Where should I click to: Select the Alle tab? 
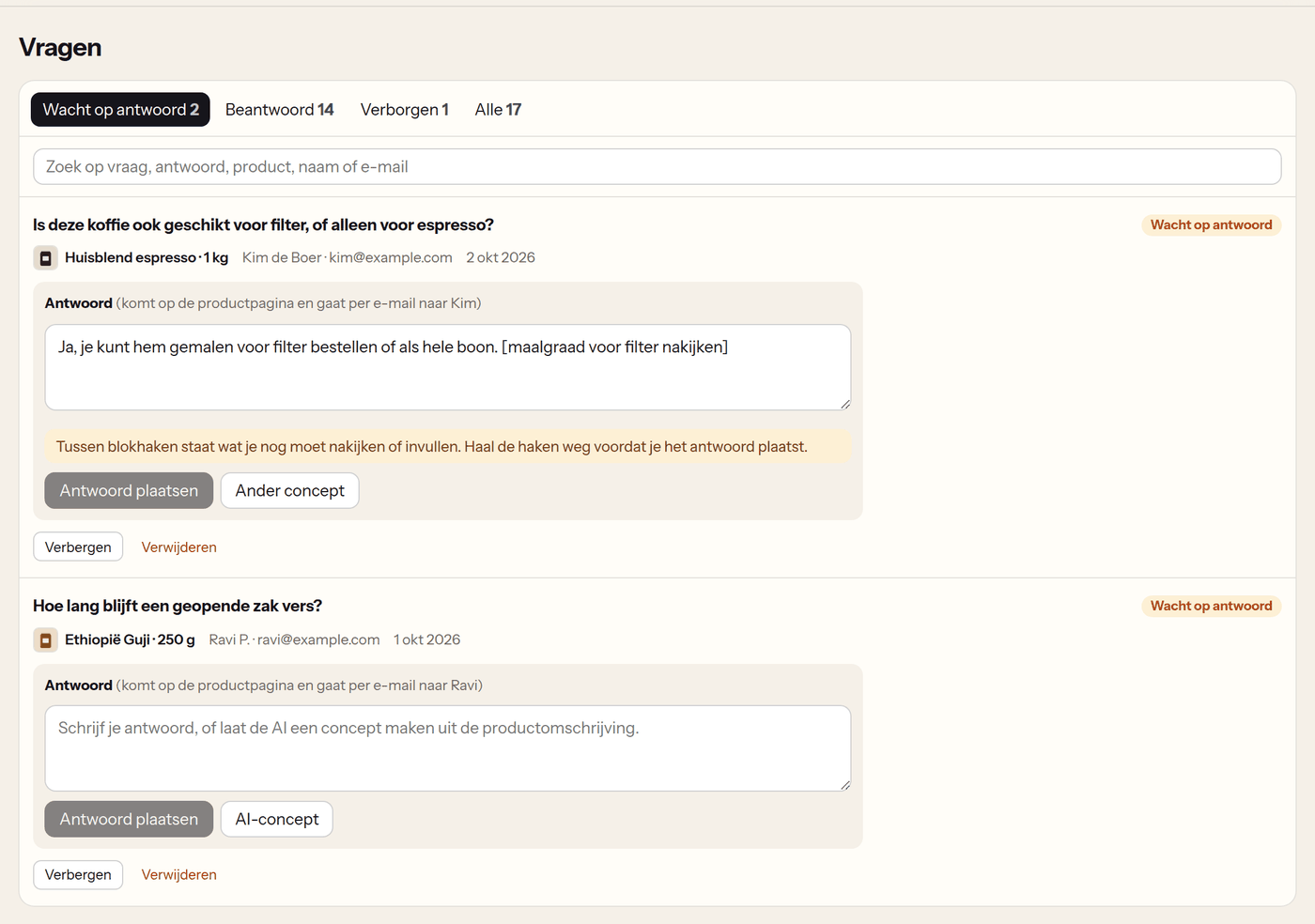(x=498, y=110)
